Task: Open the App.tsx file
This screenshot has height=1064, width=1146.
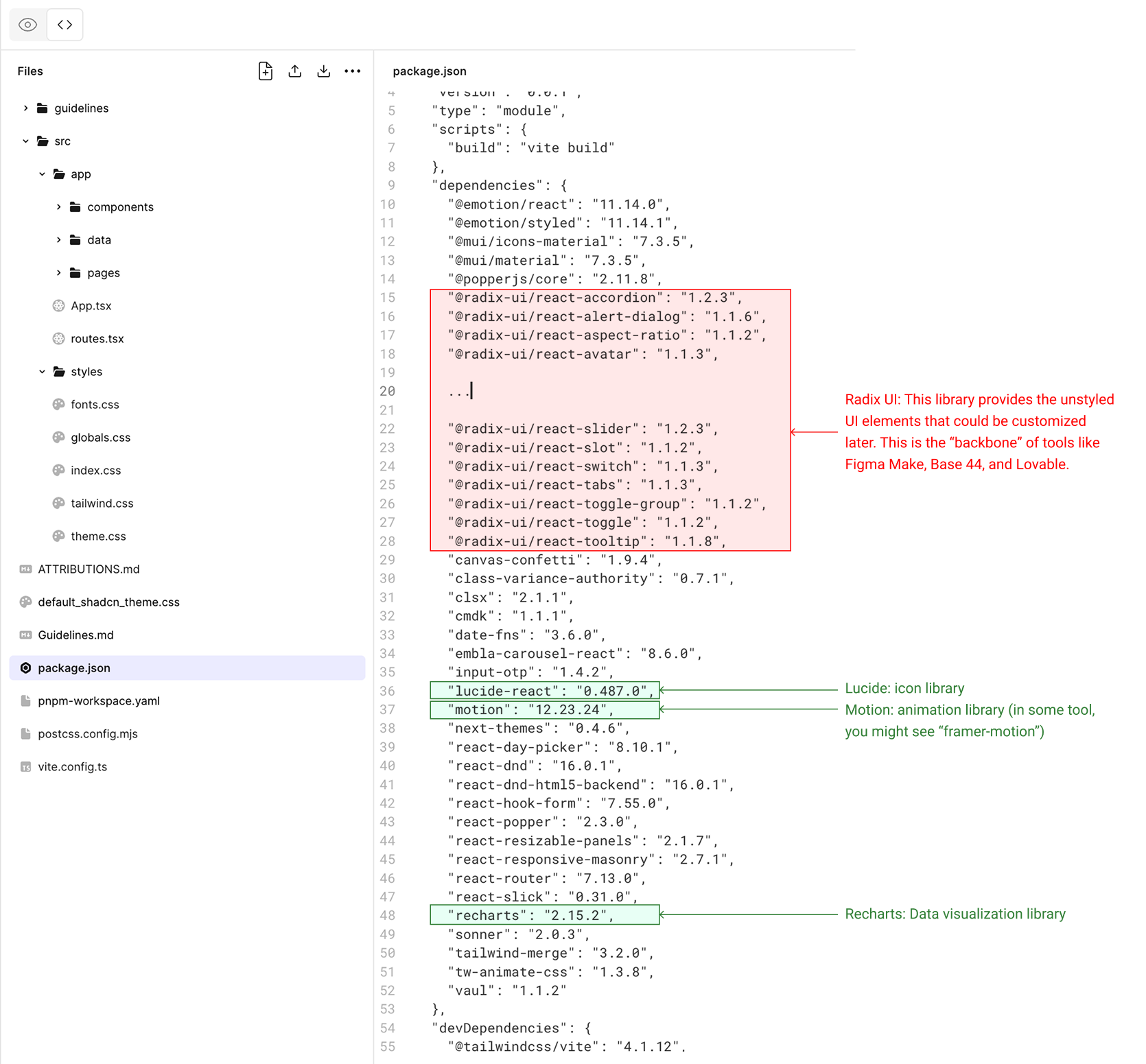Action: 91,305
